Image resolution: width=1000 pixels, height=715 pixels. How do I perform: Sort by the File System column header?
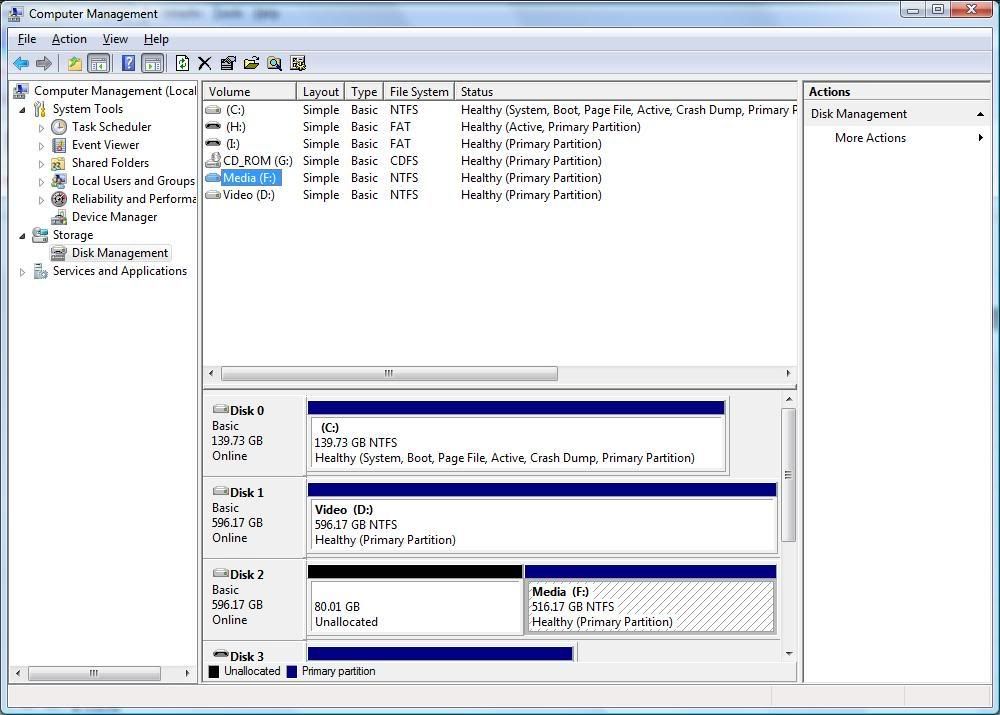[419, 92]
